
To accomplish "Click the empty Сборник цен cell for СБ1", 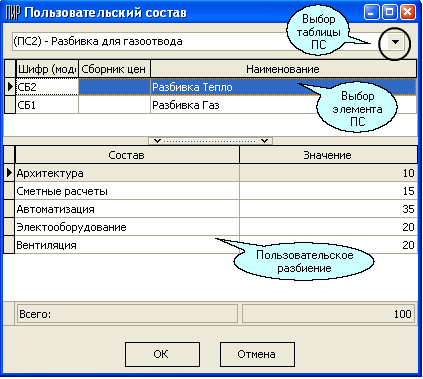I will pos(114,105).
